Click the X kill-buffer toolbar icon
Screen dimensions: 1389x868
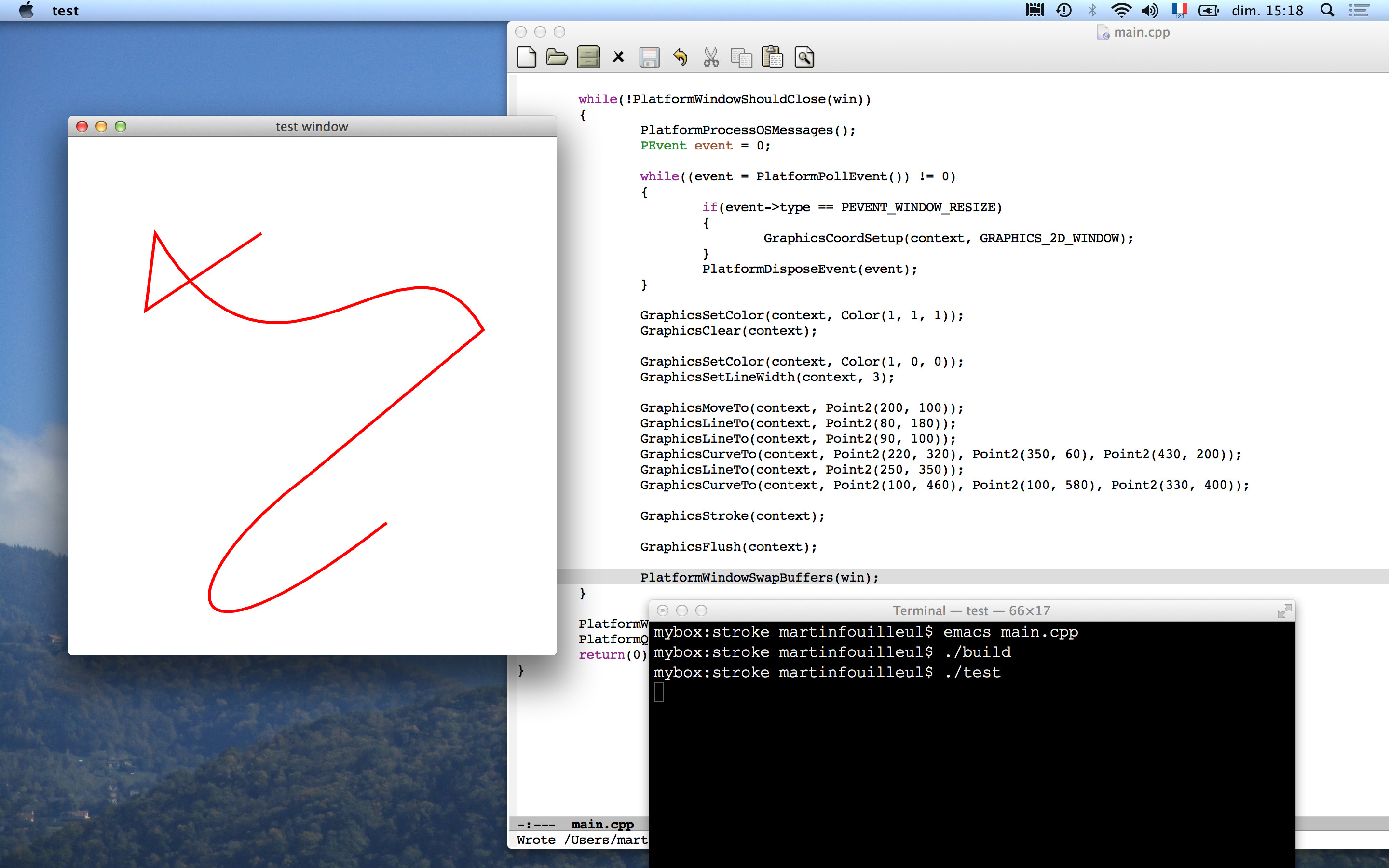pyautogui.click(x=618, y=57)
